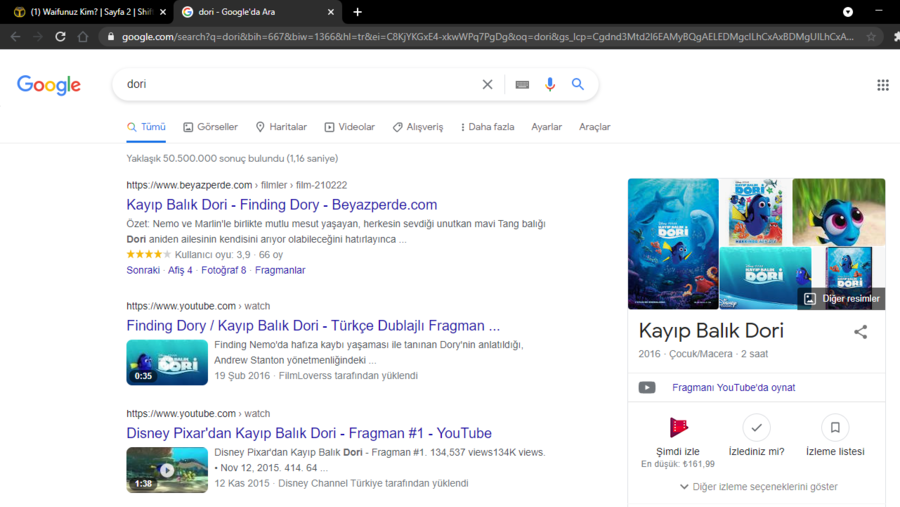Share Kayıp Balık Dori panel

(860, 332)
